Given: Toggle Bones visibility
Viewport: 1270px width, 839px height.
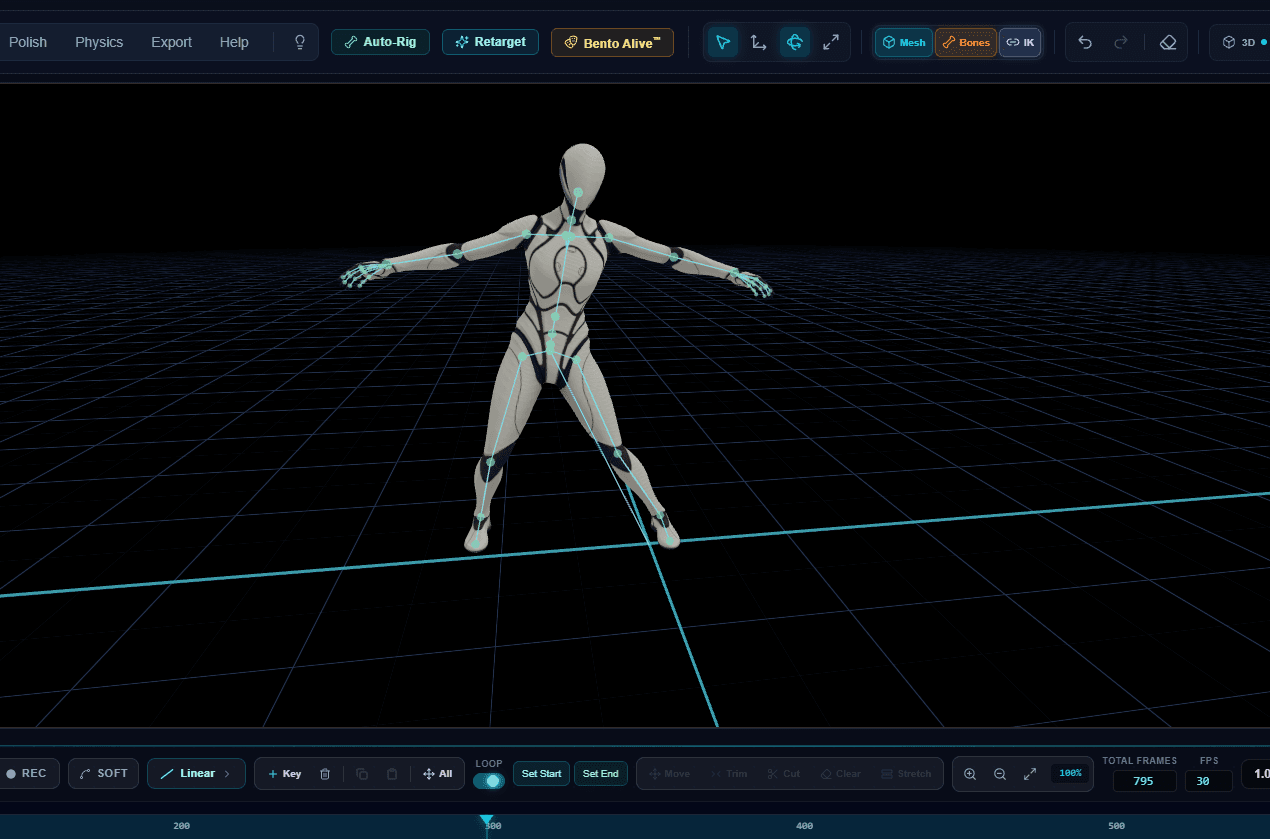Looking at the screenshot, I should click(966, 42).
